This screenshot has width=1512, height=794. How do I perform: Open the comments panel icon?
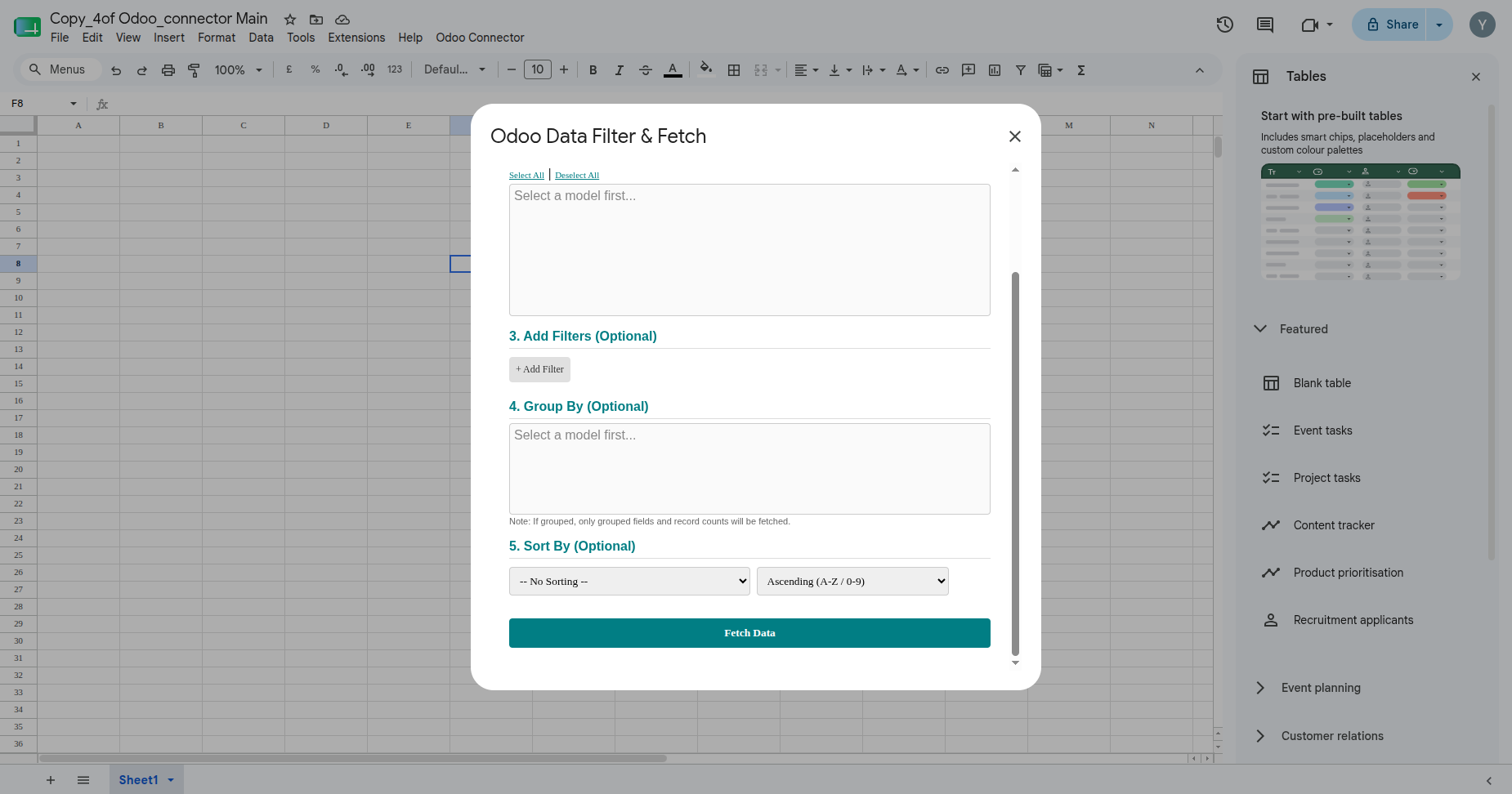coord(1265,25)
